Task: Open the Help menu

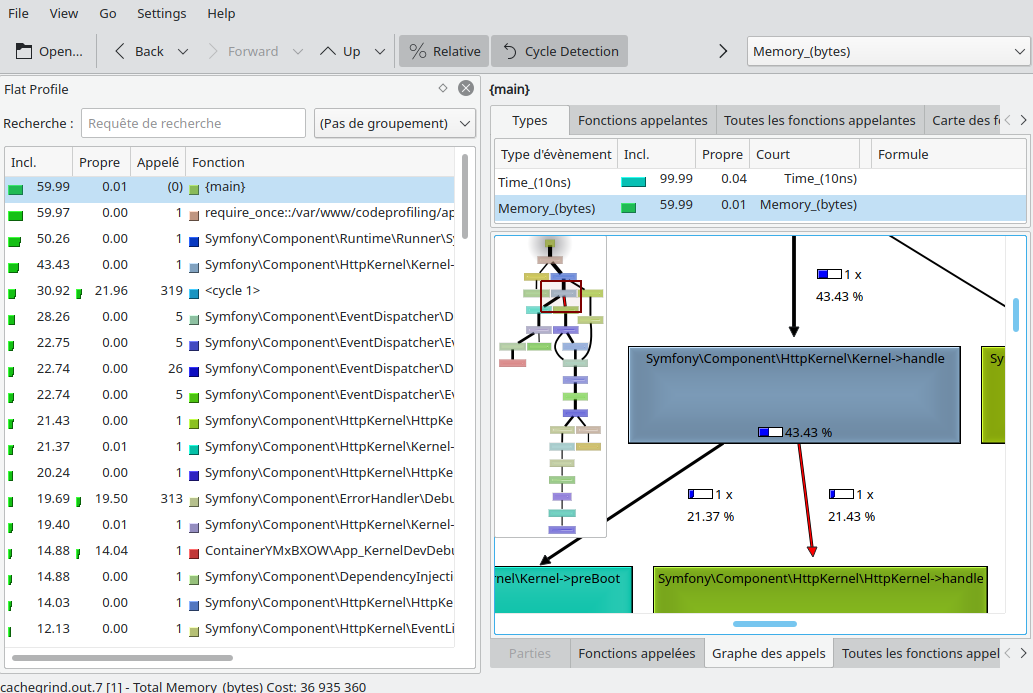Action: coord(221,13)
